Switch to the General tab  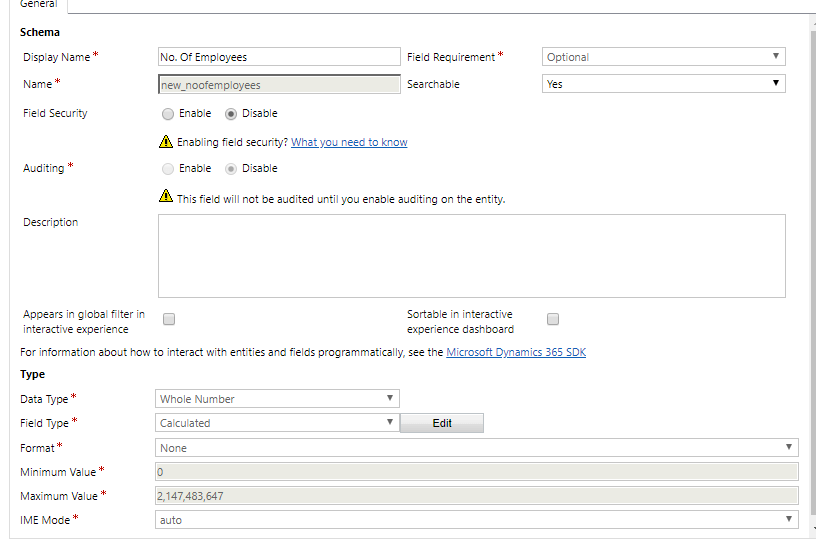pos(39,4)
